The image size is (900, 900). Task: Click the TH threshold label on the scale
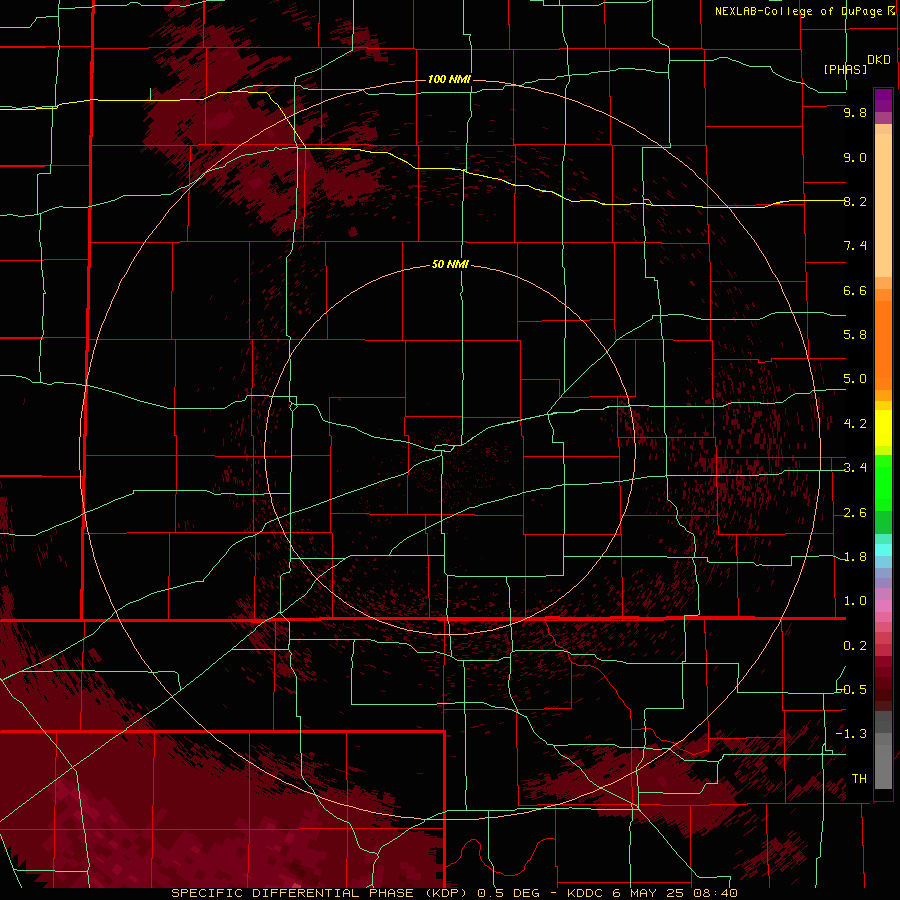tap(859, 779)
